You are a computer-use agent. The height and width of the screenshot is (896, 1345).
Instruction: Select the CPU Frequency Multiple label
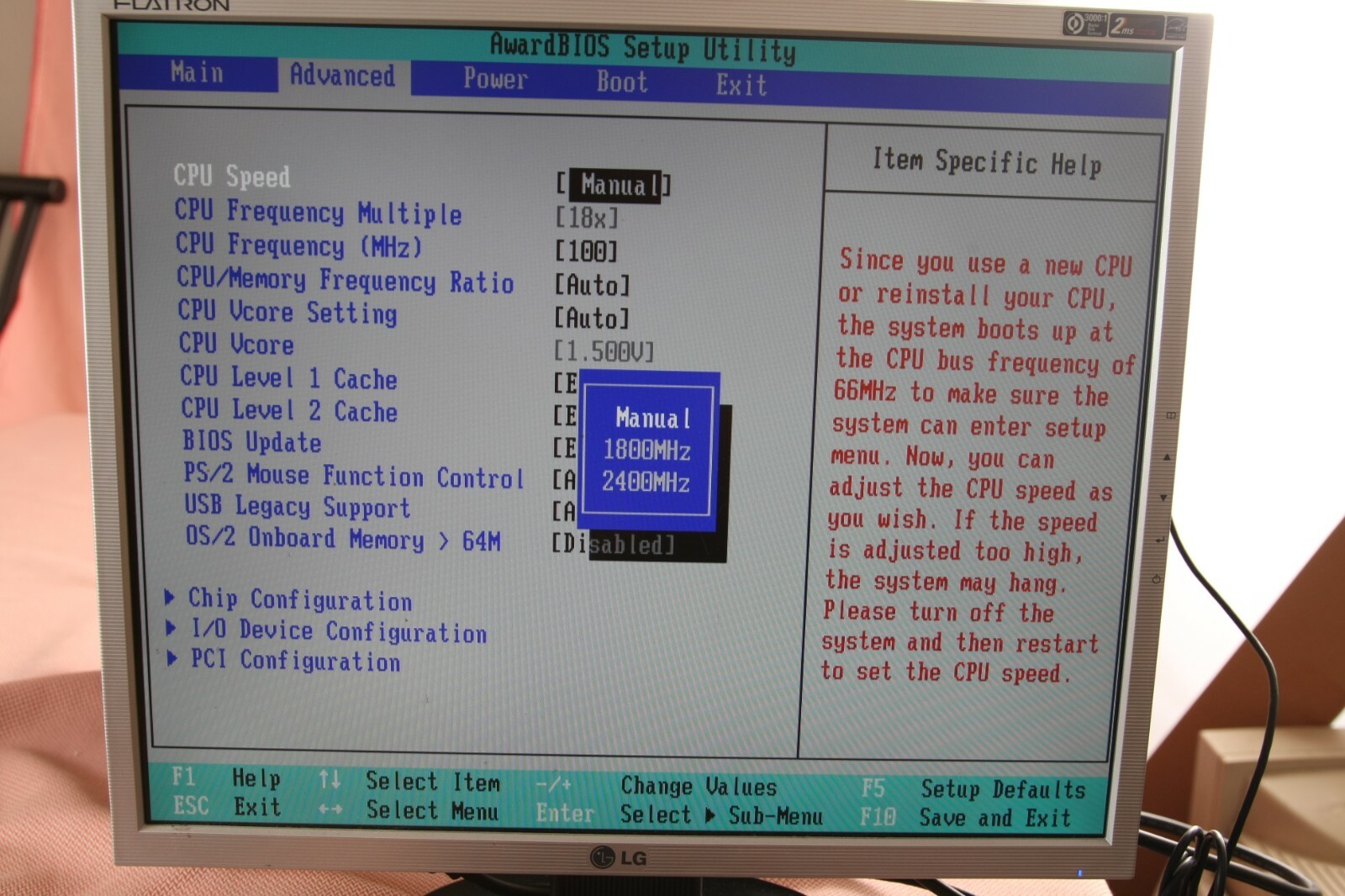pyautogui.click(x=319, y=212)
